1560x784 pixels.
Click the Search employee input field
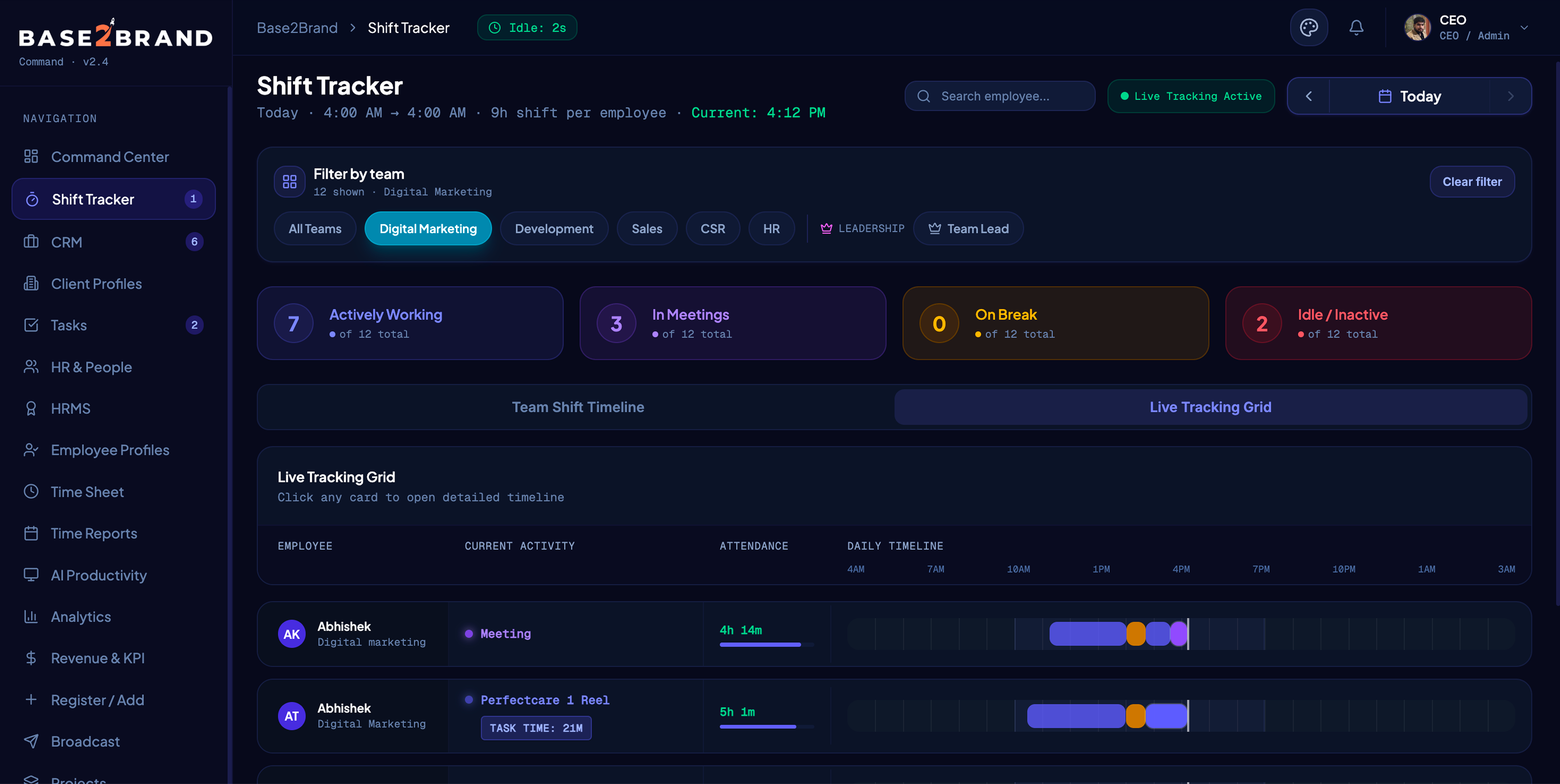[1000, 96]
